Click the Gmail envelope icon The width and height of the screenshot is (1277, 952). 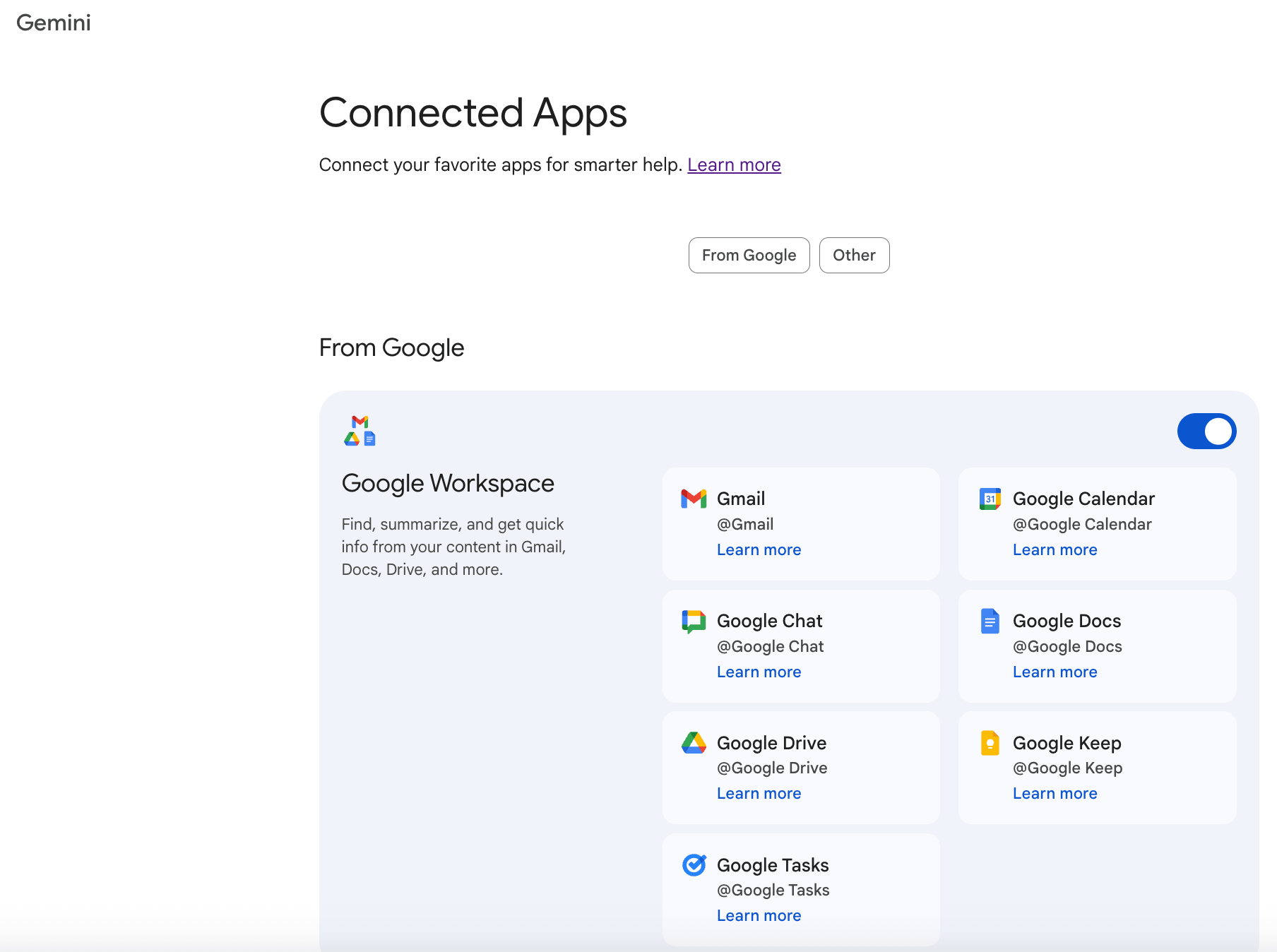pyautogui.click(x=694, y=499)
